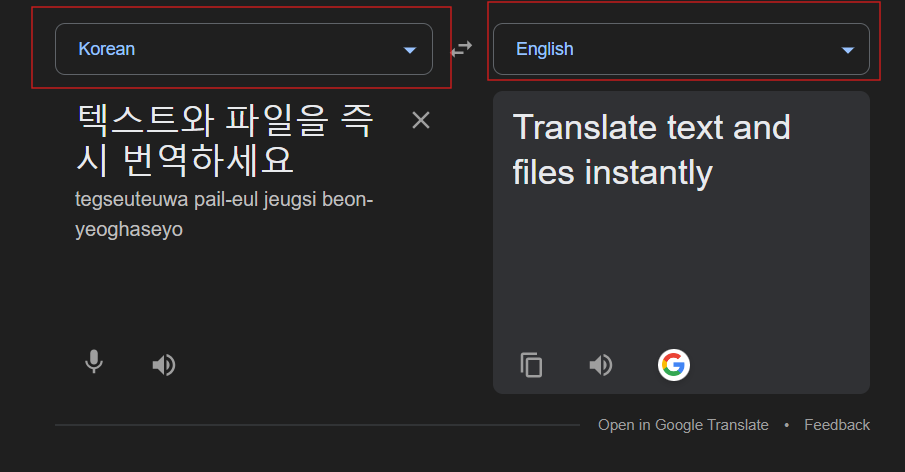Viewport: 905px width, 472px height.
Task: Copy the English translation
Action: point(531,365)
